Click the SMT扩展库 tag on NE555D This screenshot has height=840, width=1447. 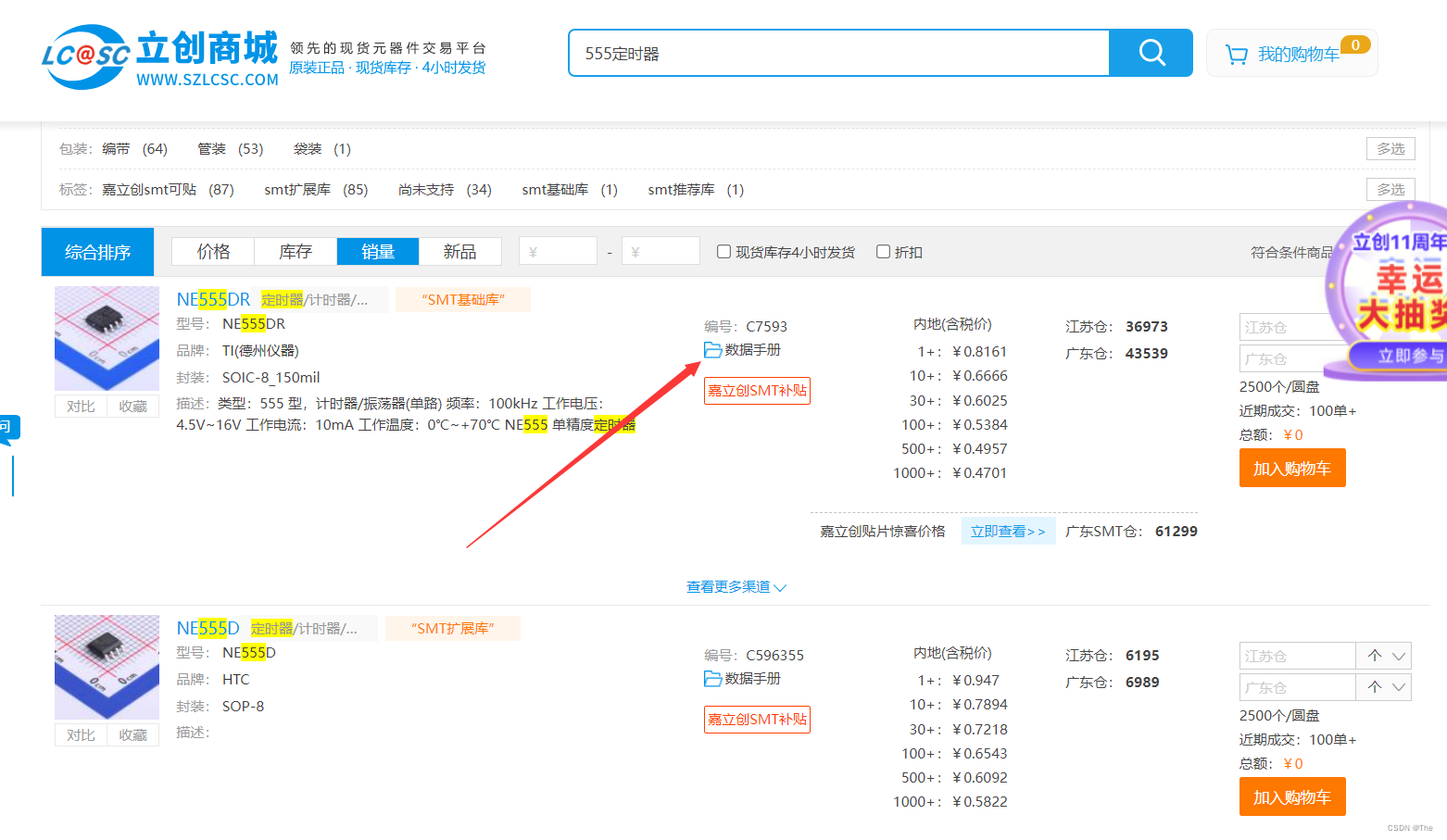click(452, 628)
